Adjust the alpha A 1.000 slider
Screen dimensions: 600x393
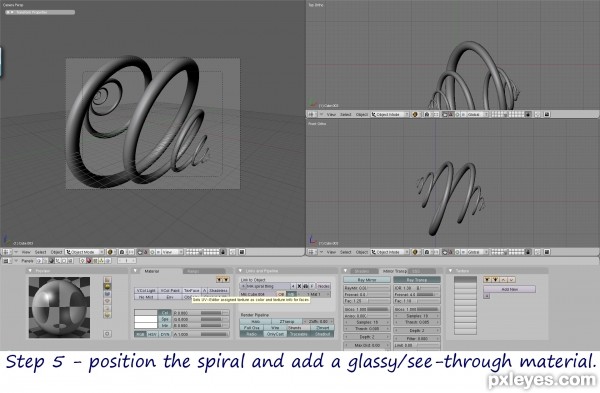[x=201, y=334]
